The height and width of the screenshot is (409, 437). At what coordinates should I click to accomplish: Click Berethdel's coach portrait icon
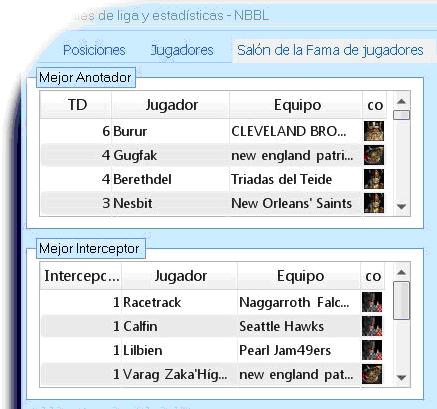coord(374,179)
